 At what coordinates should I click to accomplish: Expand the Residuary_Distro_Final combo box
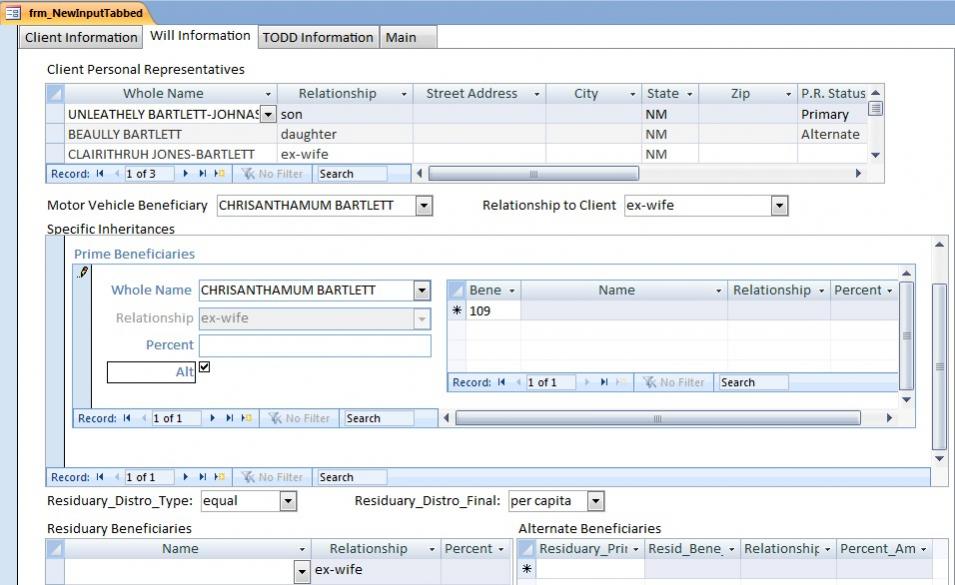click(595, 501)
